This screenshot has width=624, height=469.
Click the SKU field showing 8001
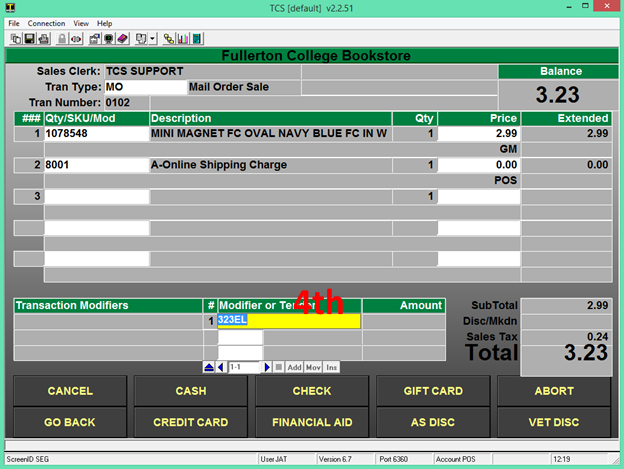[x=97, y=165]
